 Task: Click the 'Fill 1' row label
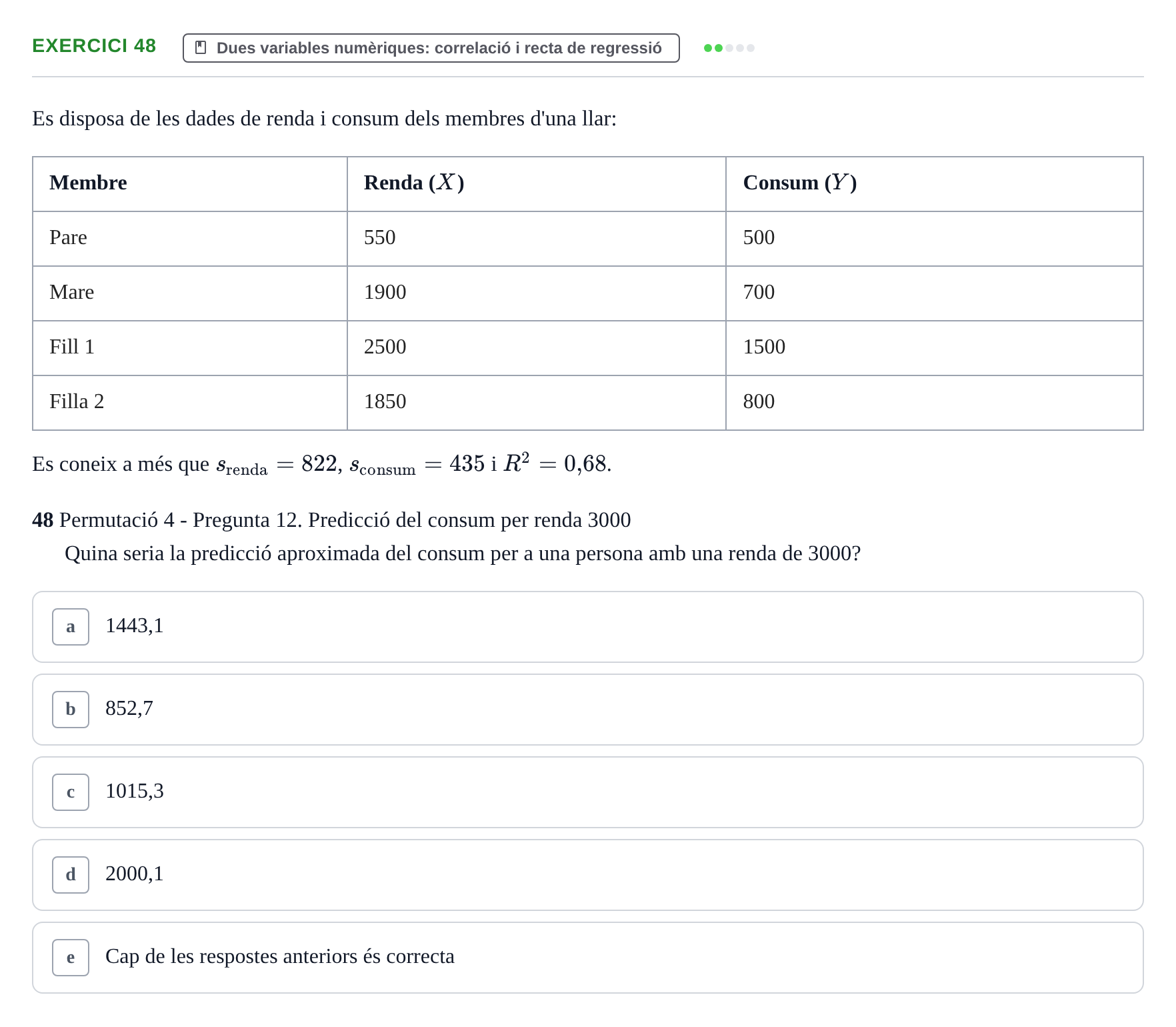(x=72, y=347)
